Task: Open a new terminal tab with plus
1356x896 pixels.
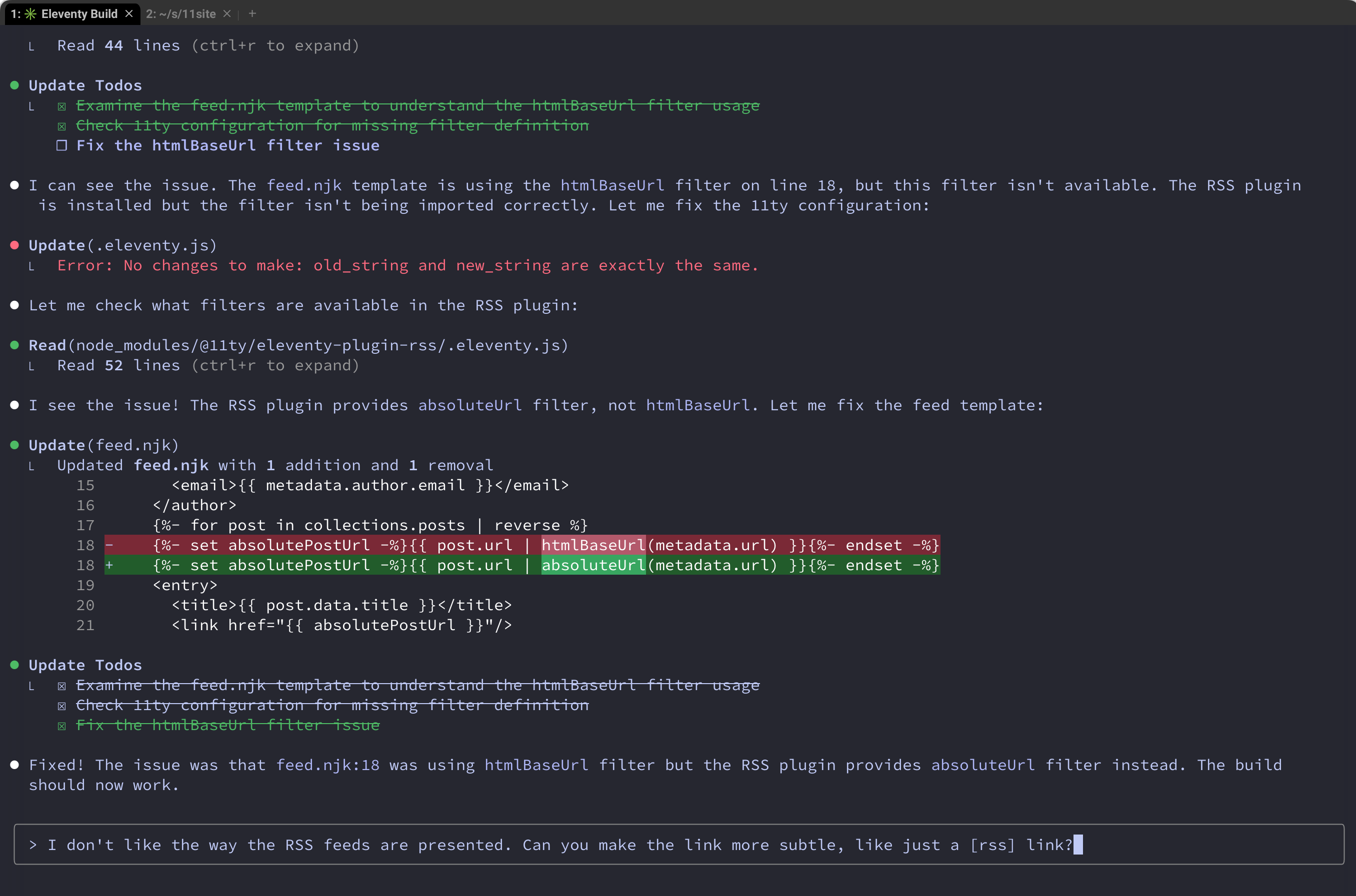Action: pyautogui.click(x=252, y=13)
